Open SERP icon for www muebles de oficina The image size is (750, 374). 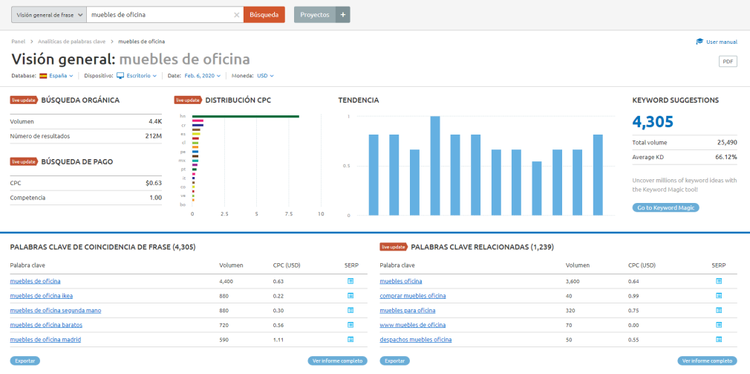(x=718, y=325)
